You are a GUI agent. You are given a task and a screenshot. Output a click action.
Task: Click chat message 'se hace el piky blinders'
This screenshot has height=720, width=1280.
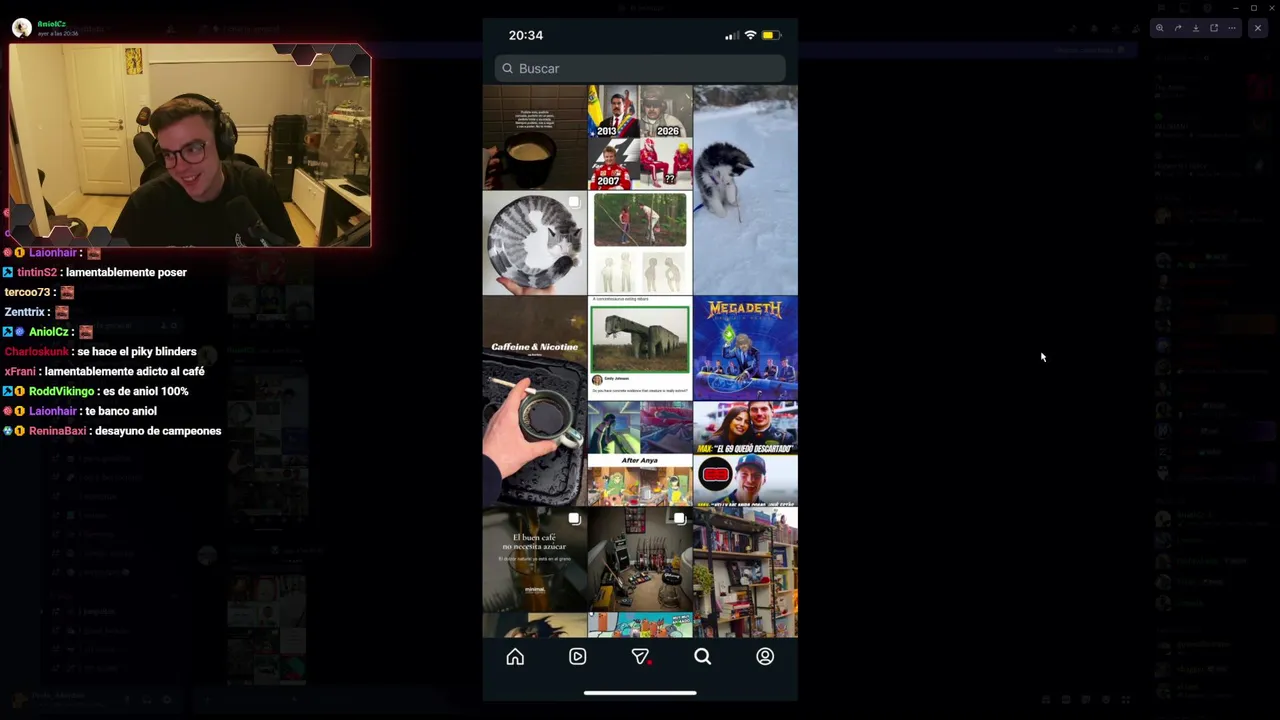point(136,352)
